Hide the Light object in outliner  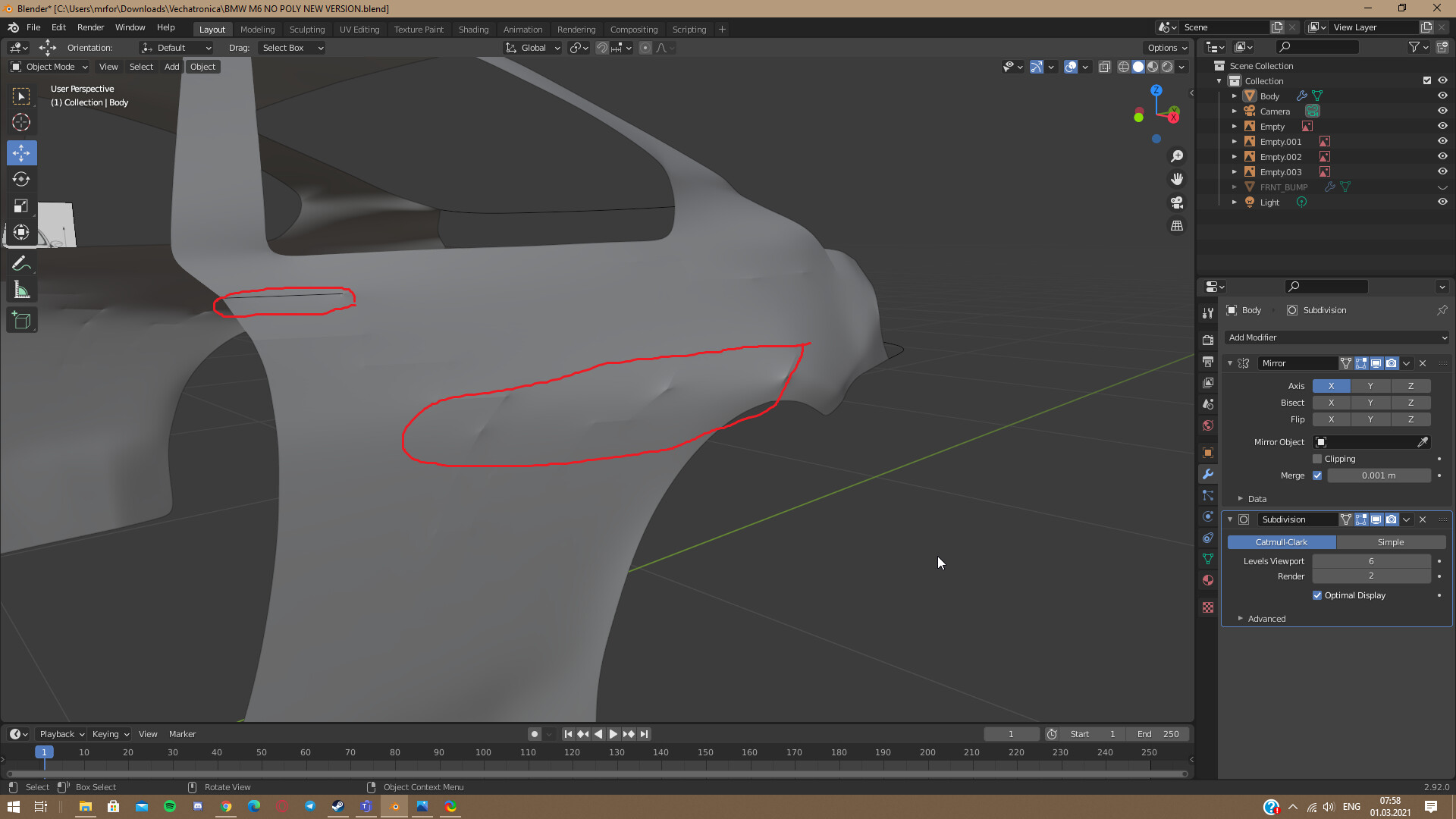pyautogui.click(x=1442, y=202)
